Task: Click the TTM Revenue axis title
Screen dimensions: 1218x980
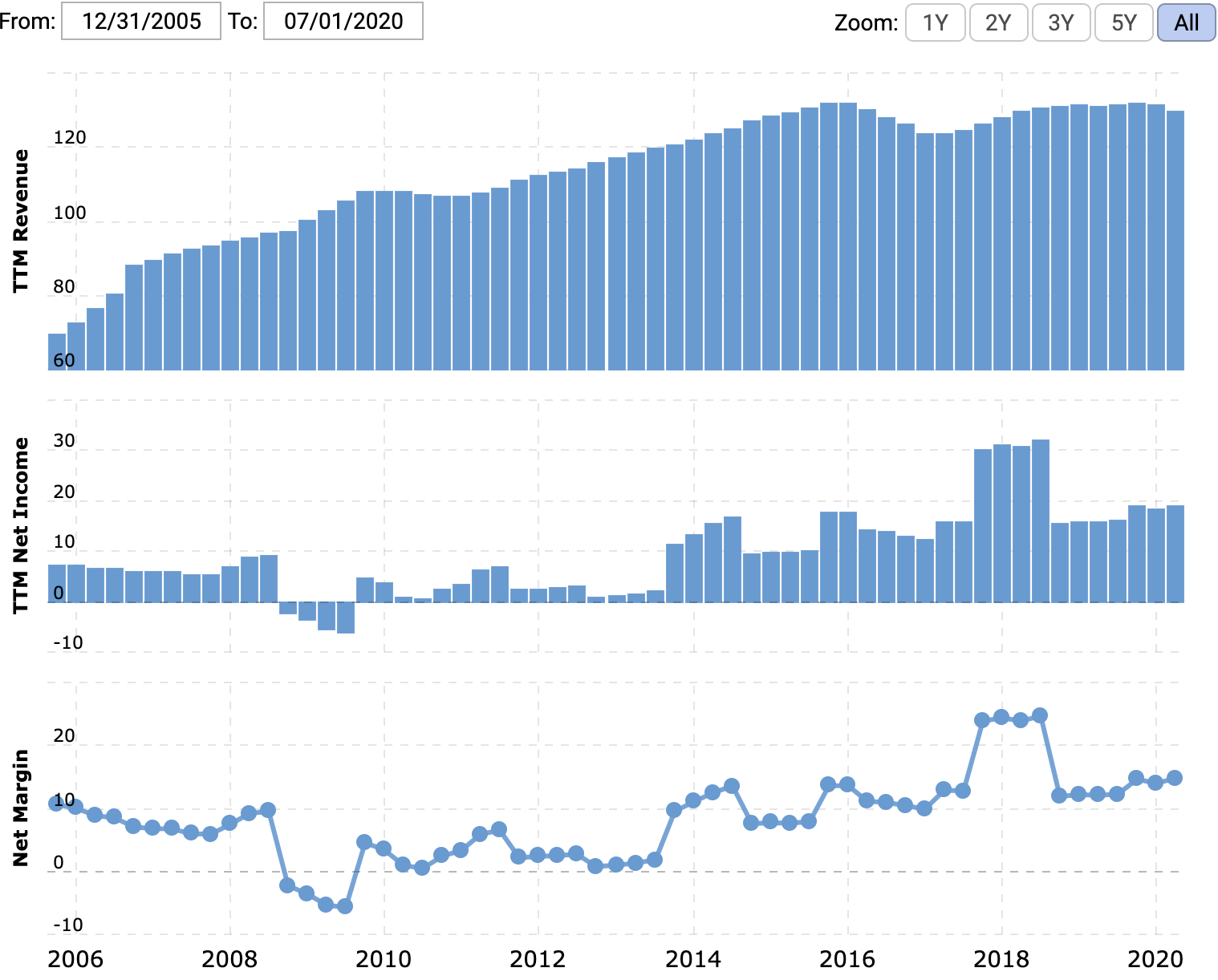Action: (21, 221)
